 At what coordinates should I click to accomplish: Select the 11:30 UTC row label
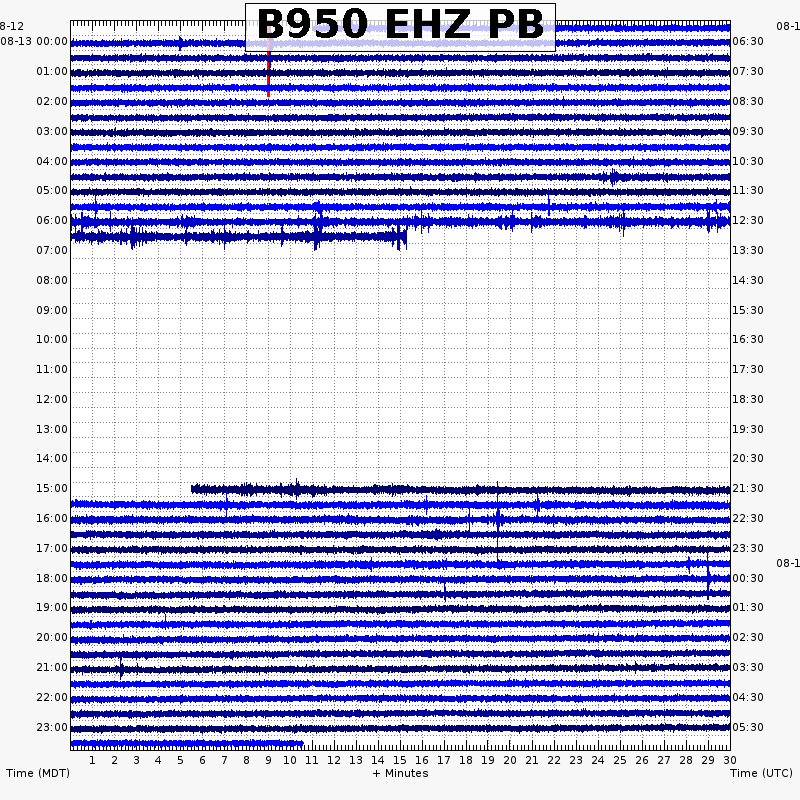pyautogui.click(x=748, y=191)
